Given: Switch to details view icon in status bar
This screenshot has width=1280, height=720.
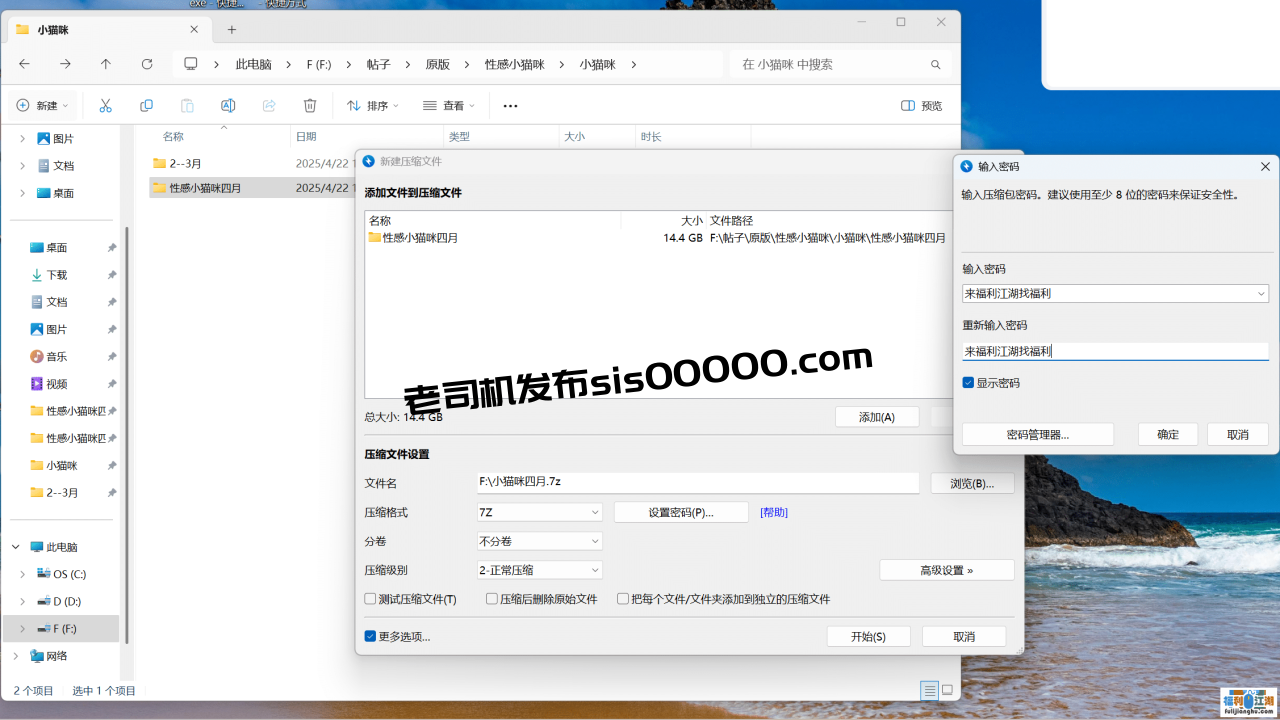Looking at the screenshot, I should point(929,690).
